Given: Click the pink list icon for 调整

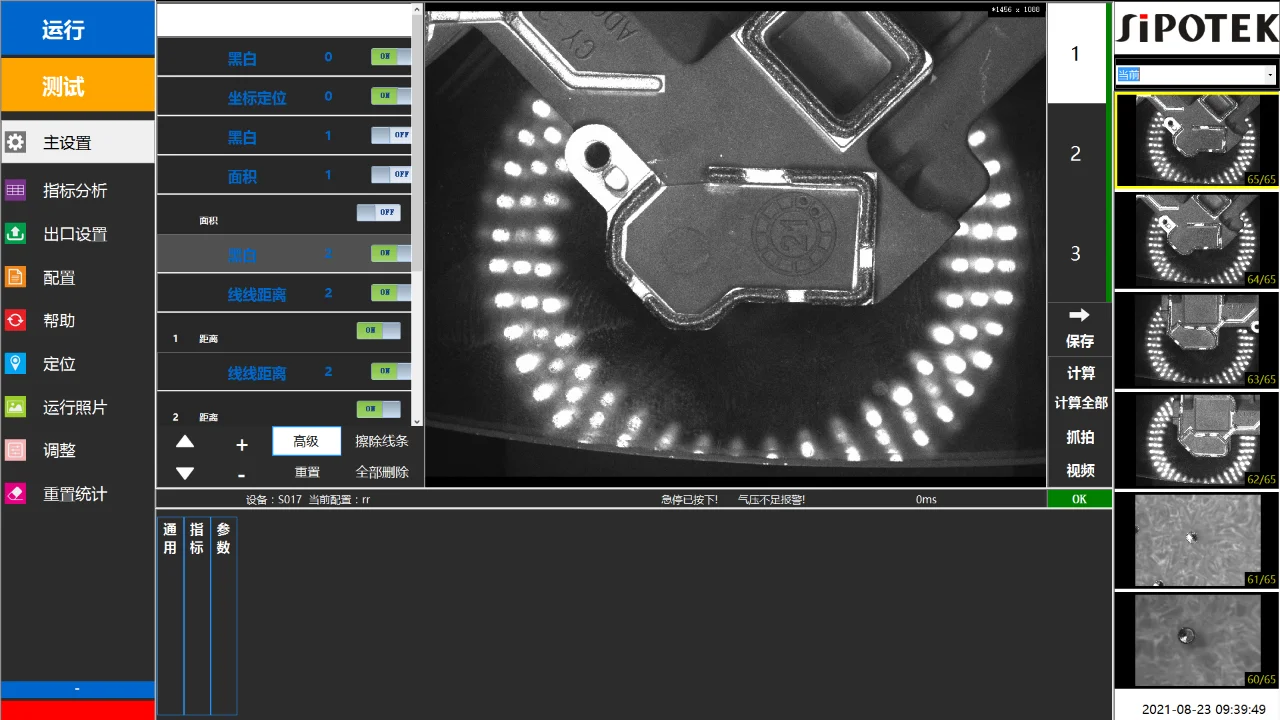Looking at the screenshot, I should point(16,450).
